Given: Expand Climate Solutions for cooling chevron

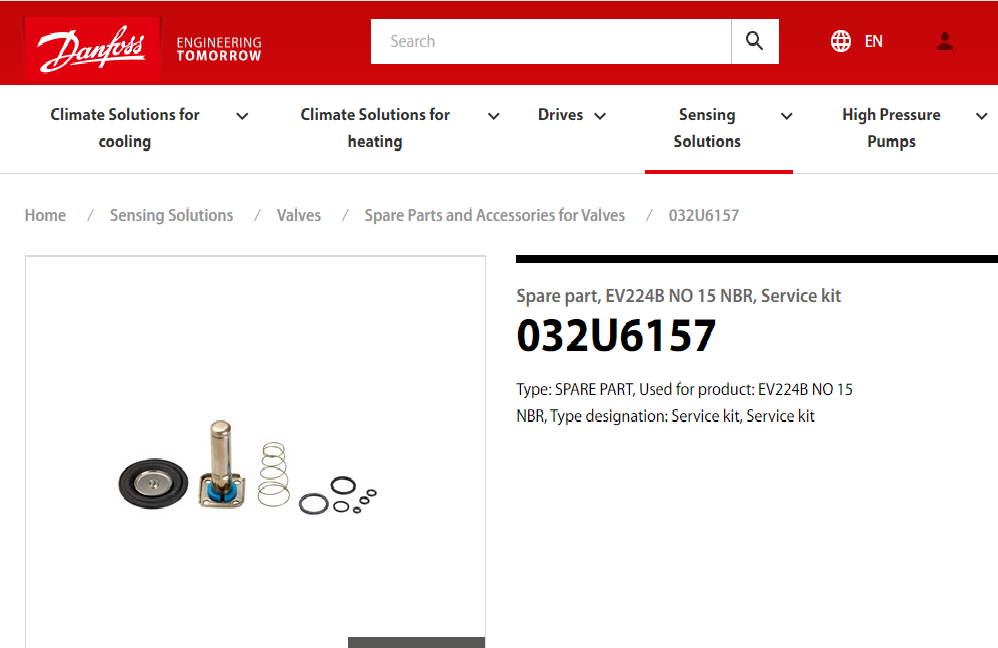Looking at the screenshot, I should [242, 116].
